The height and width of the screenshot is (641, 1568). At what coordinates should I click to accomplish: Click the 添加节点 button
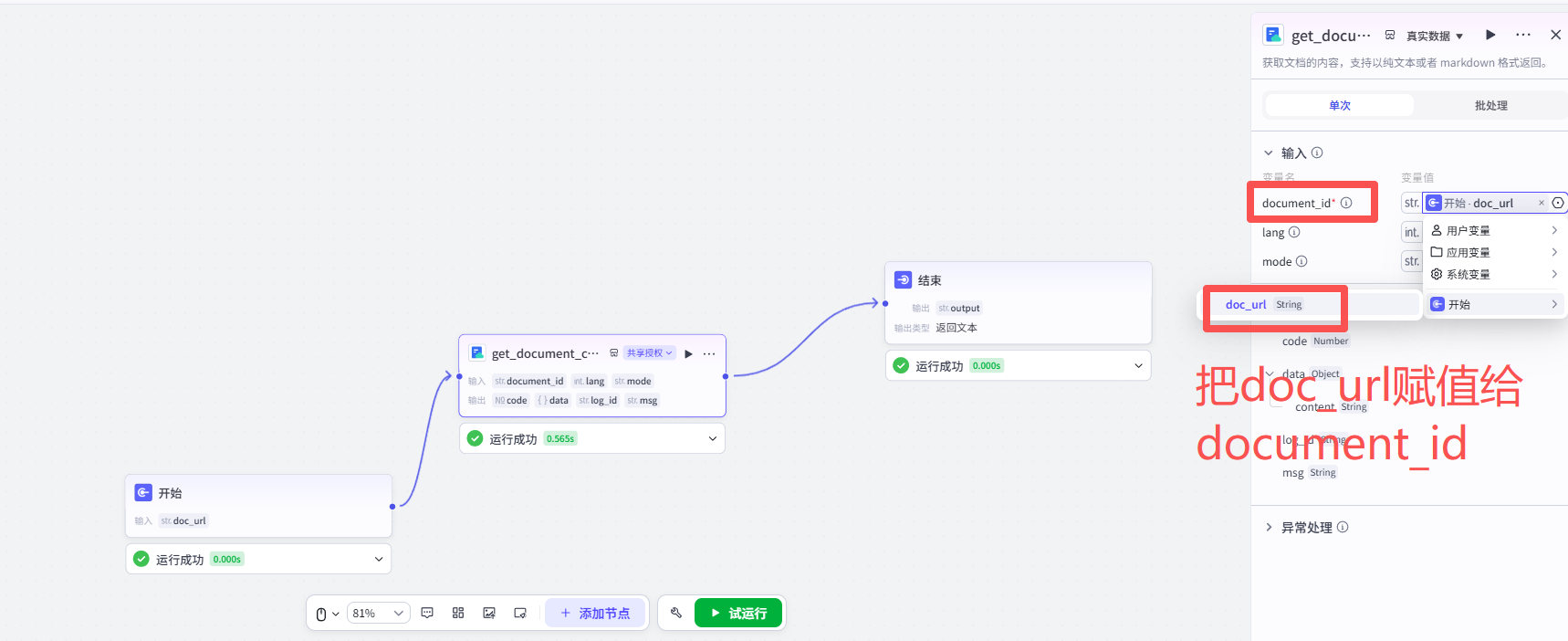(x=595, y=614)
